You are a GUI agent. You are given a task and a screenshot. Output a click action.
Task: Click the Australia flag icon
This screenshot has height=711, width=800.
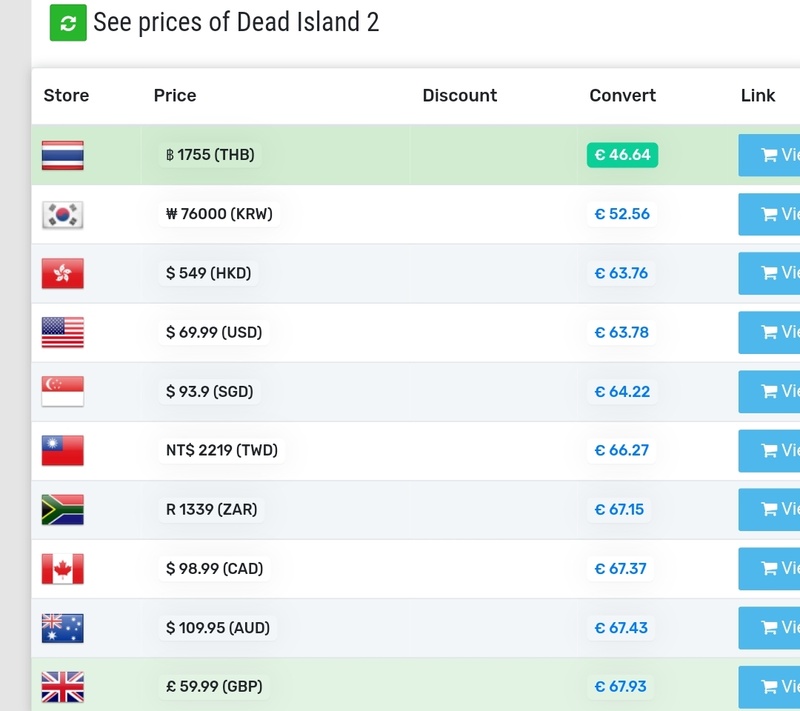(63, 628)
